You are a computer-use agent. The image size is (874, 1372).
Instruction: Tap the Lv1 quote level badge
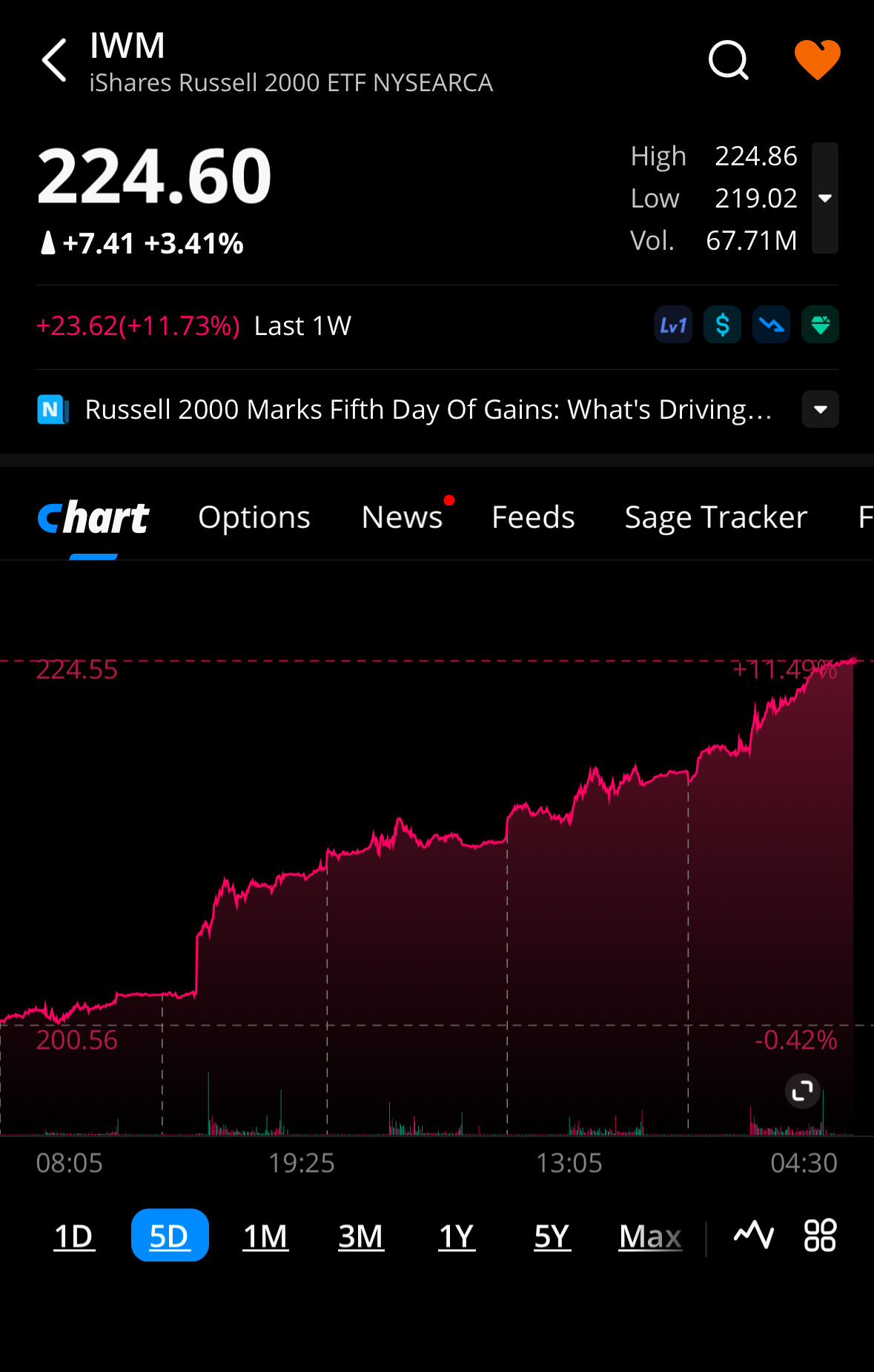pyautogui.click(x=673, y=325)
